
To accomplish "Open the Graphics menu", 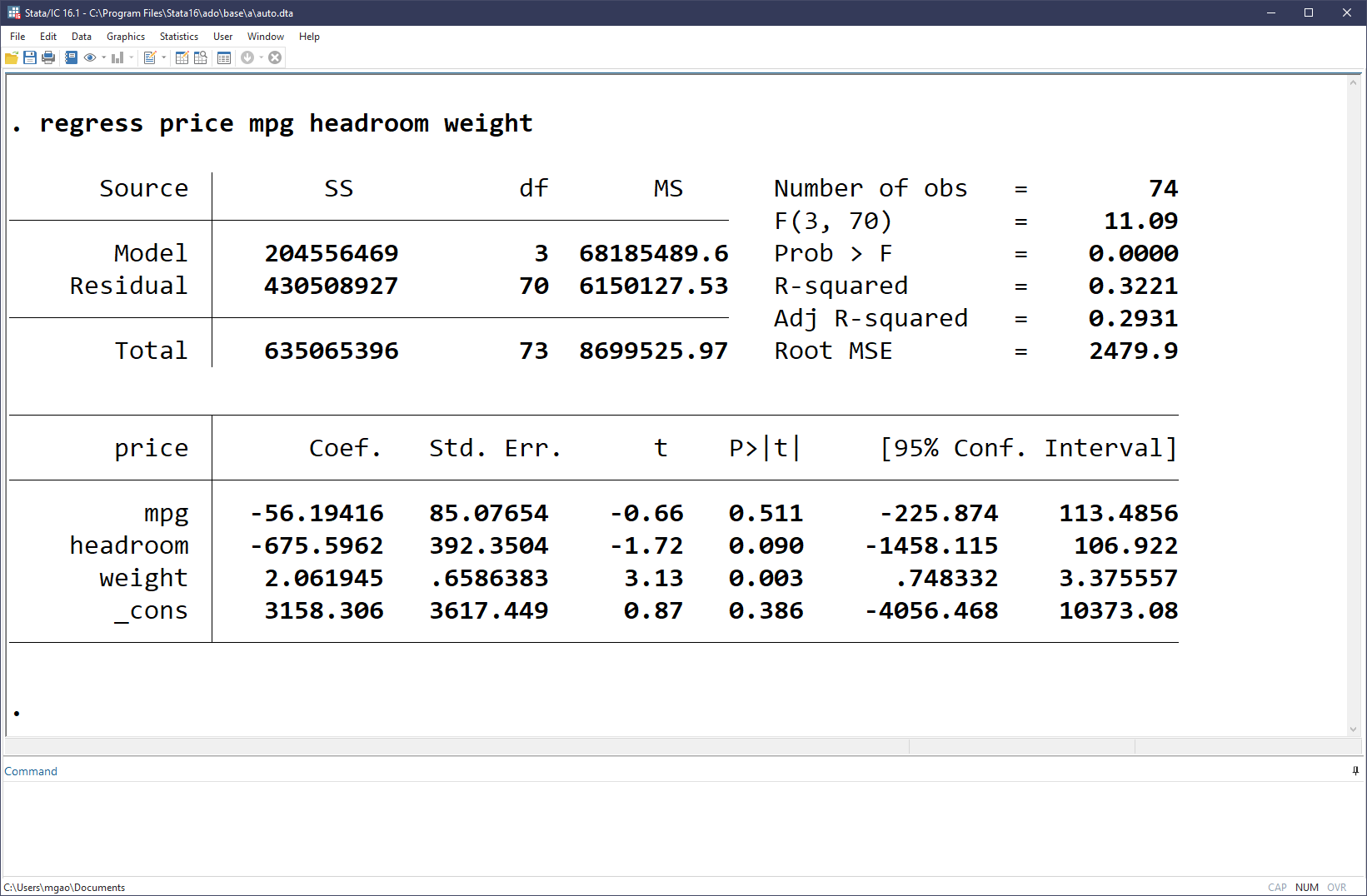I will (126, 37).
